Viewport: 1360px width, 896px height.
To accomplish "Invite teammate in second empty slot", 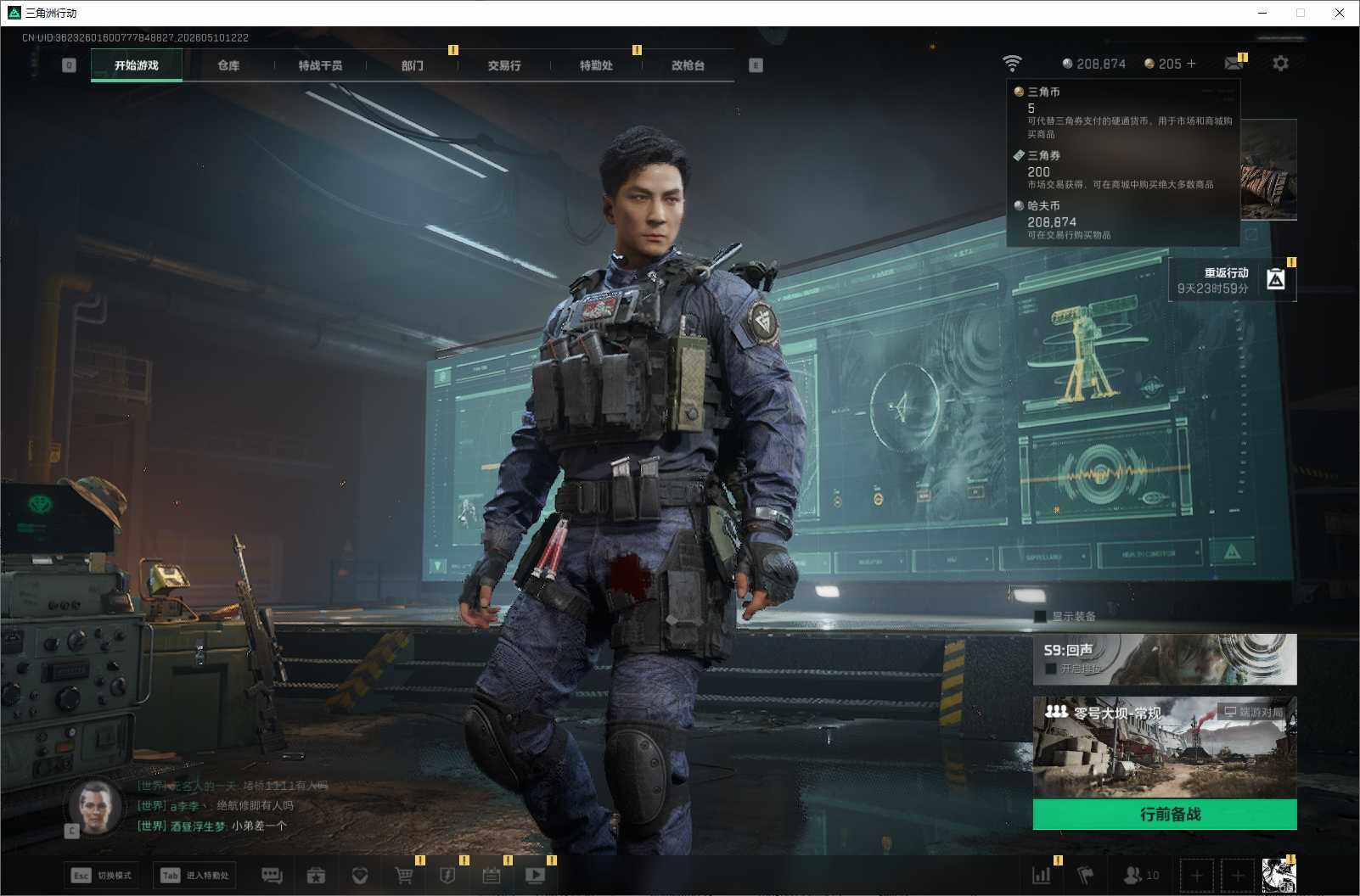I will (x=1237, y=876).
